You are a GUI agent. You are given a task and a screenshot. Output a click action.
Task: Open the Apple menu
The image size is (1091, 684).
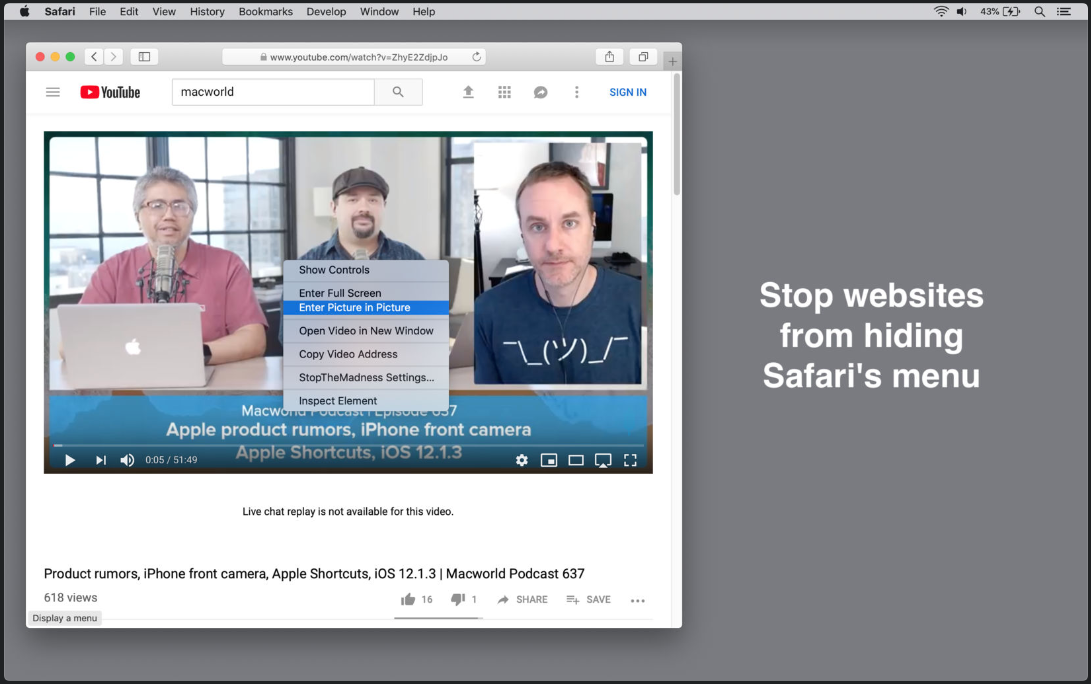(24, 11)
